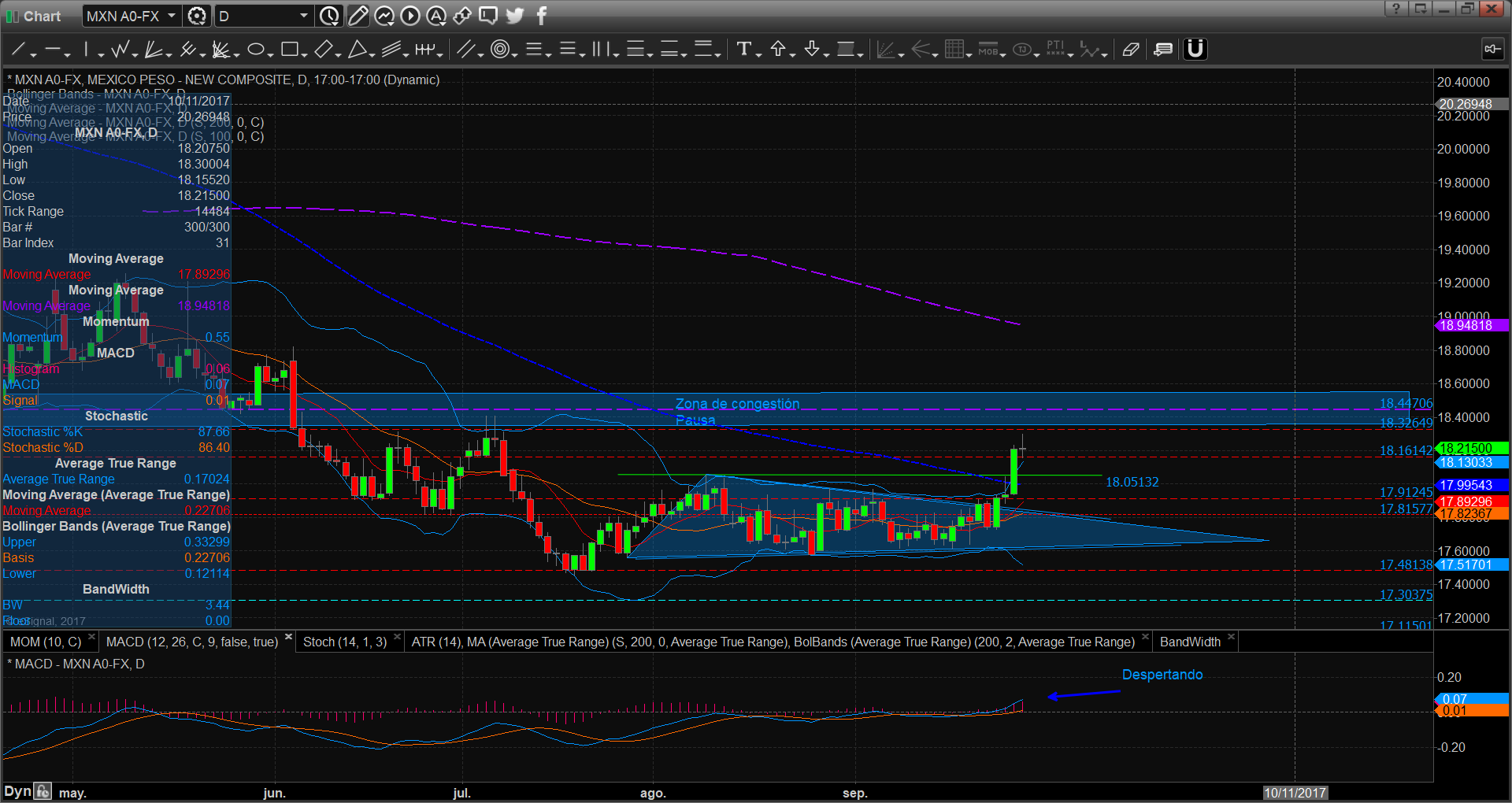This screenshot has height=803, width=1512.
Task: Open the comment note tool
Action: point(1163,50)
